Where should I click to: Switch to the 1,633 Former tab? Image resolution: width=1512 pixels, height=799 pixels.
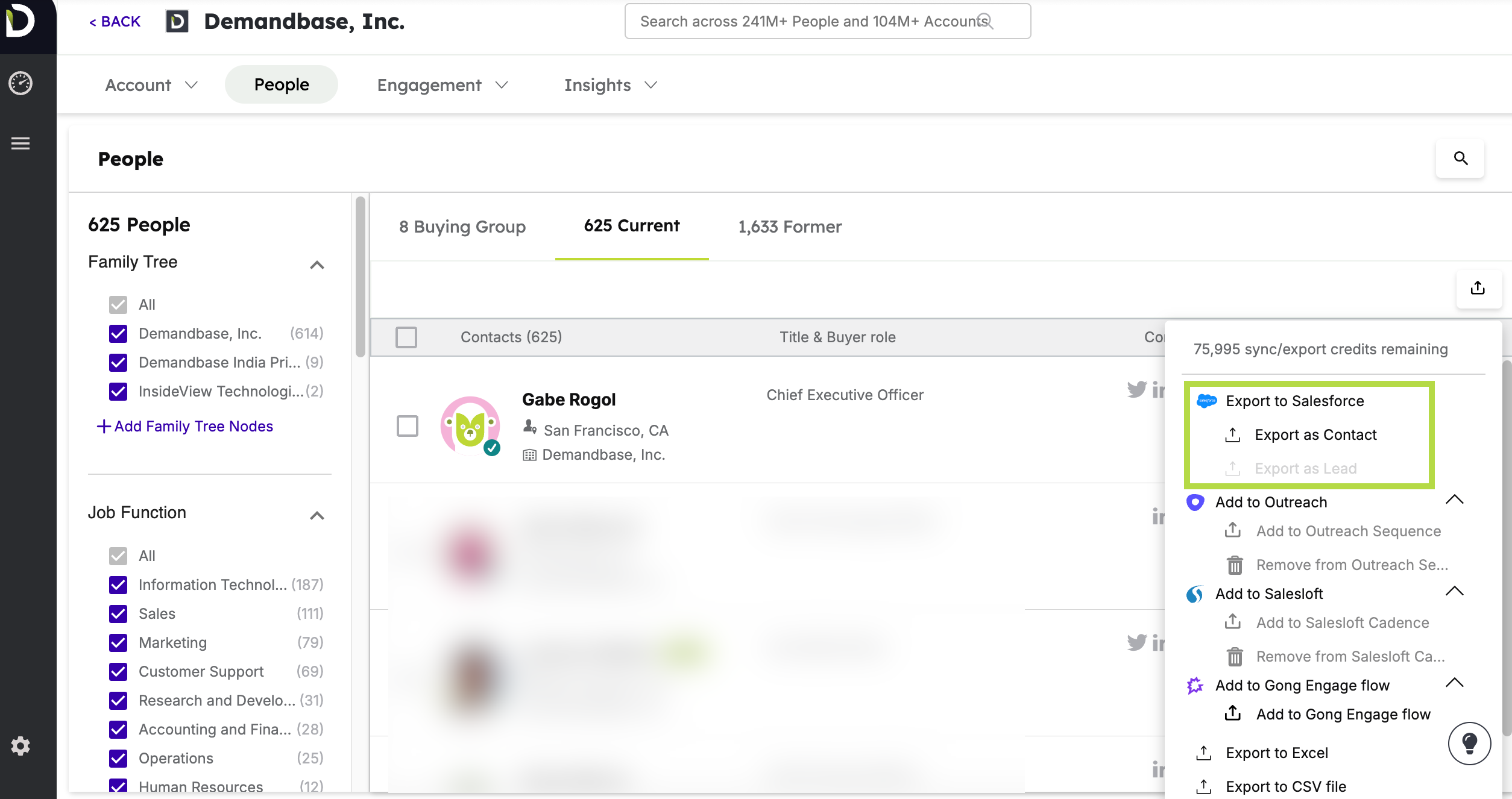pyautogui.click(x=790, y=227)
